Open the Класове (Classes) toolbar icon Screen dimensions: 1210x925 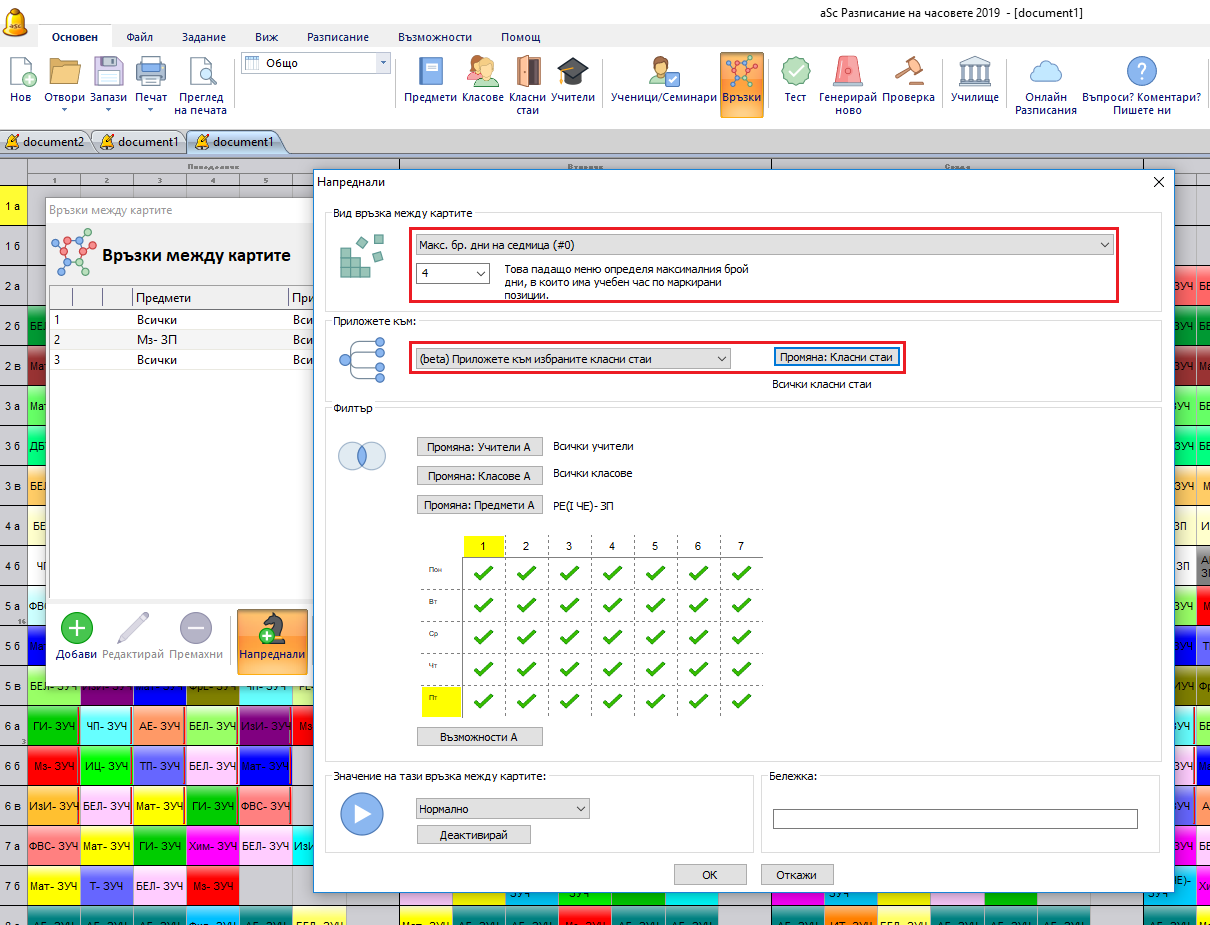483,73
